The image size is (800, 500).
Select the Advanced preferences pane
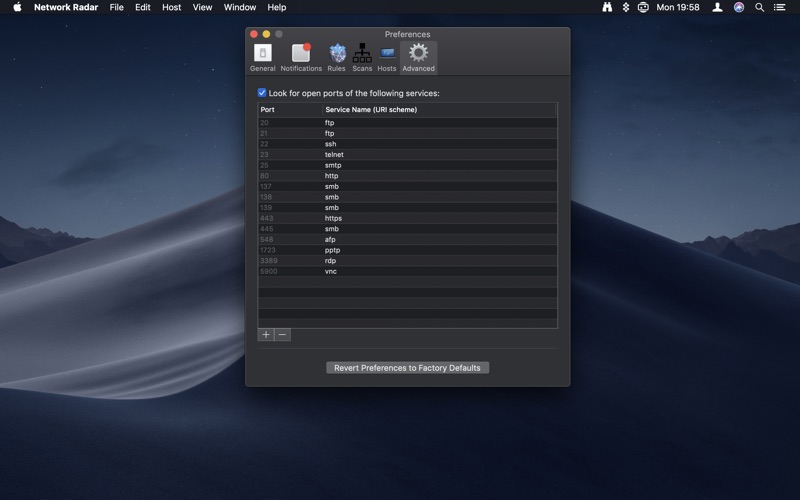[418, 57]
